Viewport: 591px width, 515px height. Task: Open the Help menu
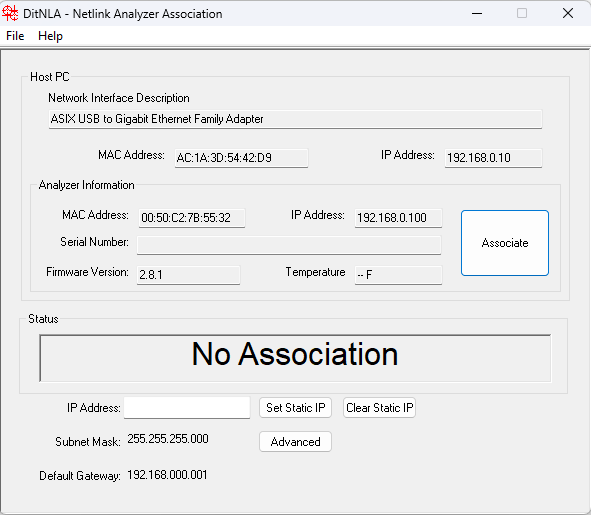(50, 36)
